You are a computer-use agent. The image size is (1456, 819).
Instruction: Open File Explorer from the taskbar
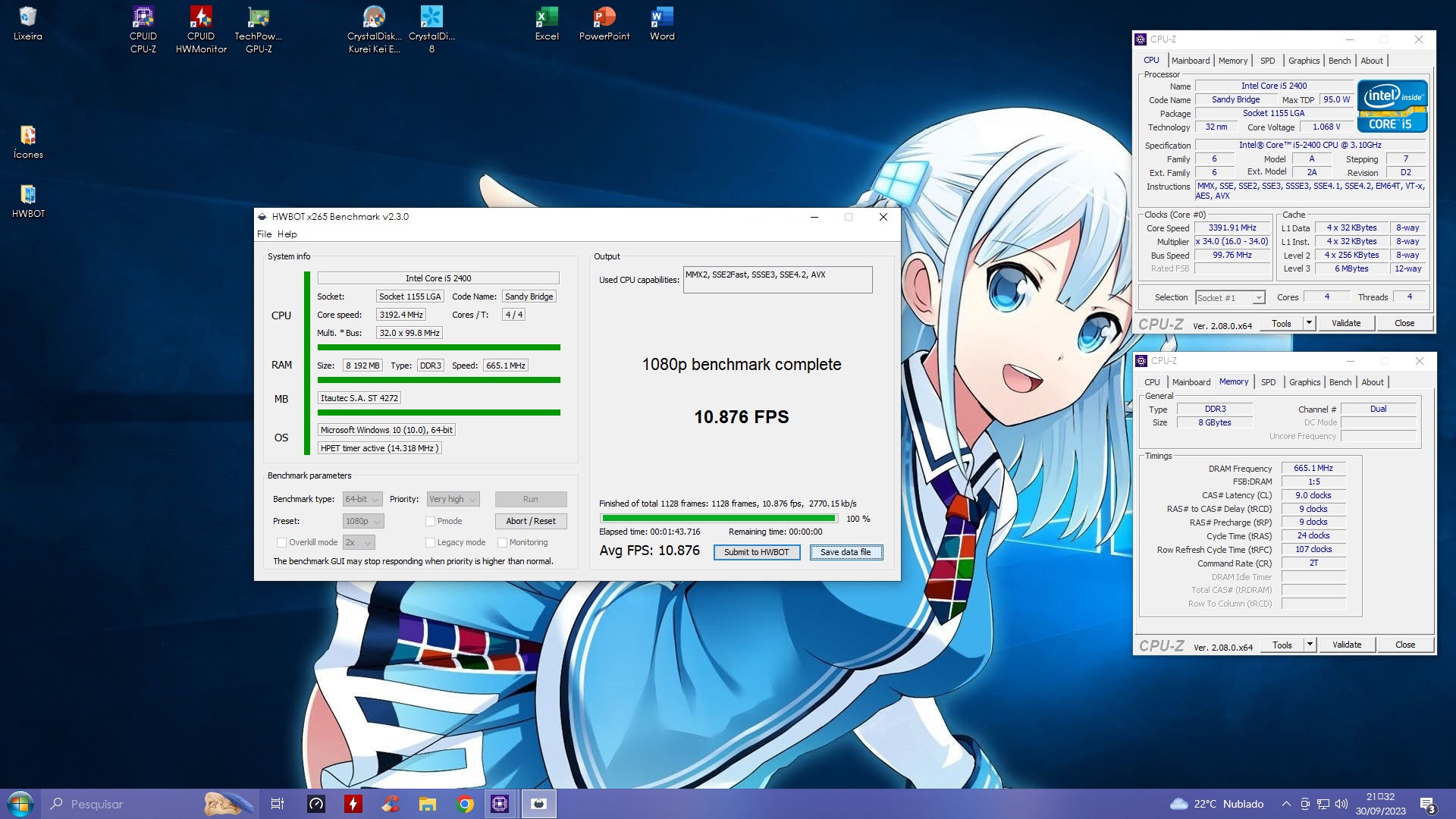(x=428, y=804)
